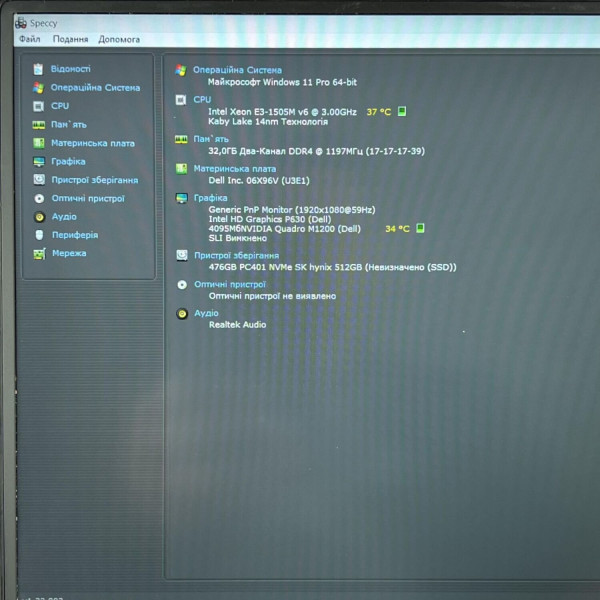The width and height of the screenshot is (600, 600).
Task: Click disc icon beside Оптичні пристрої summary heading
Action: pyautogui.click(x=182, y=284)
